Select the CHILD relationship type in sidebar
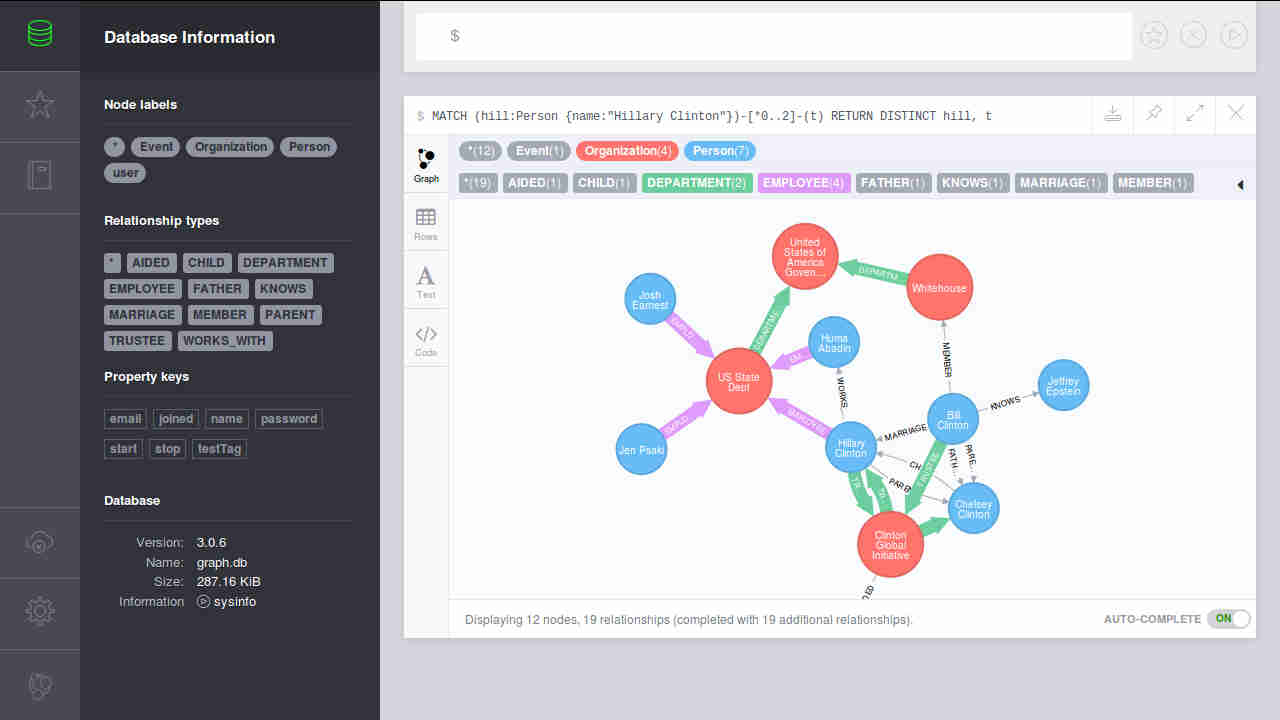Image resolution: width=1280 pixels, height=720 pixels. click(x=206, y=263)
